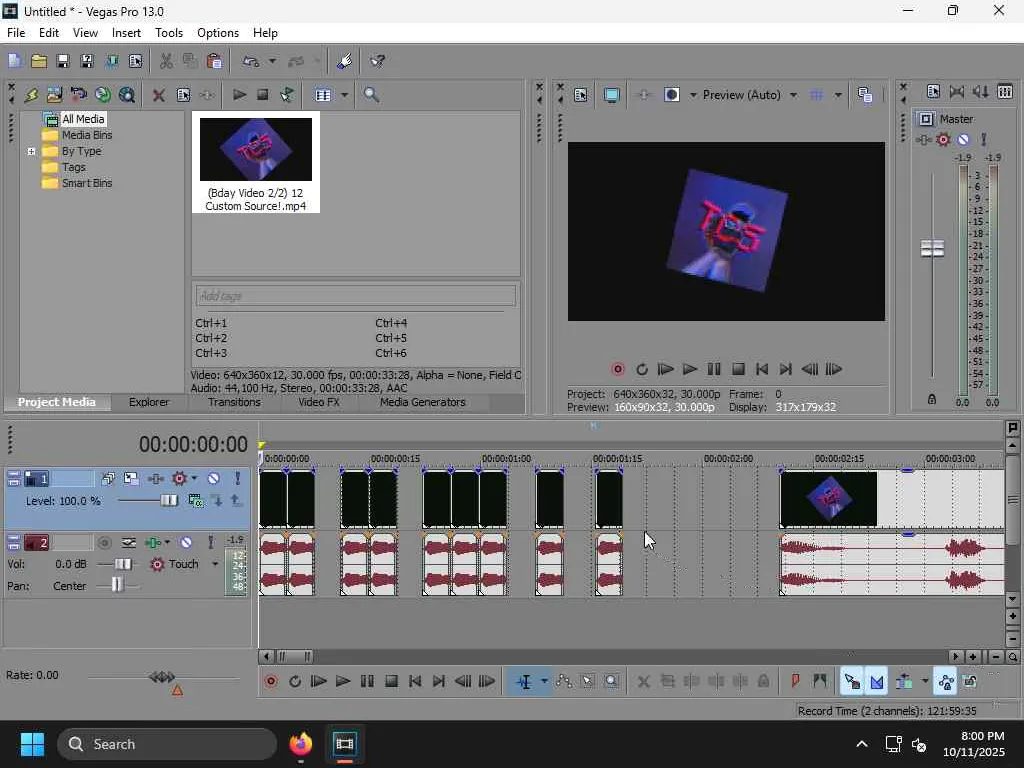Click the Cut scissors icon in main toolbar
Screen dimensions: 1024x768
click(167, 61)
